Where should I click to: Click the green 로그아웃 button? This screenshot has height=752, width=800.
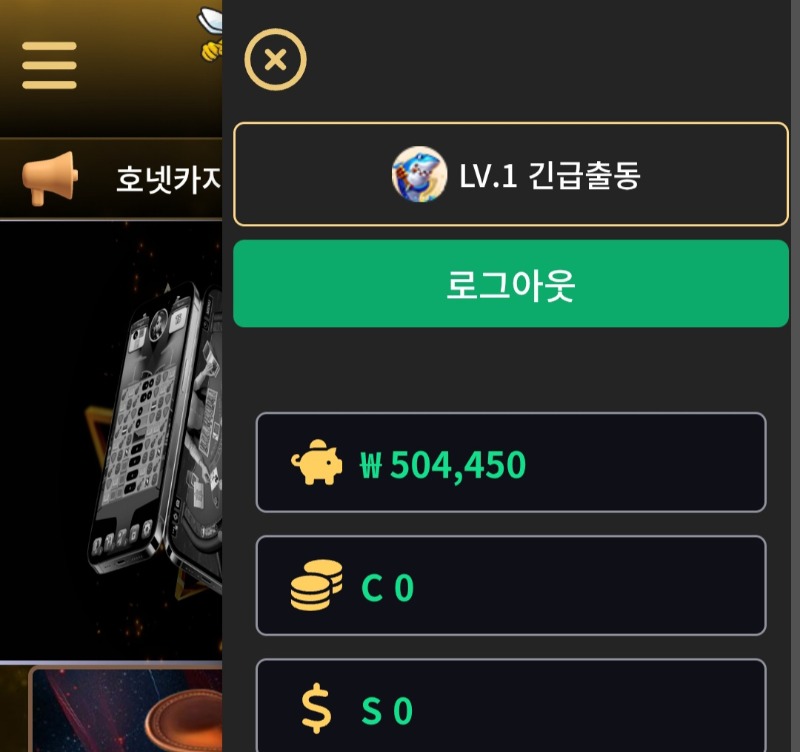click(x=511, y=284)
